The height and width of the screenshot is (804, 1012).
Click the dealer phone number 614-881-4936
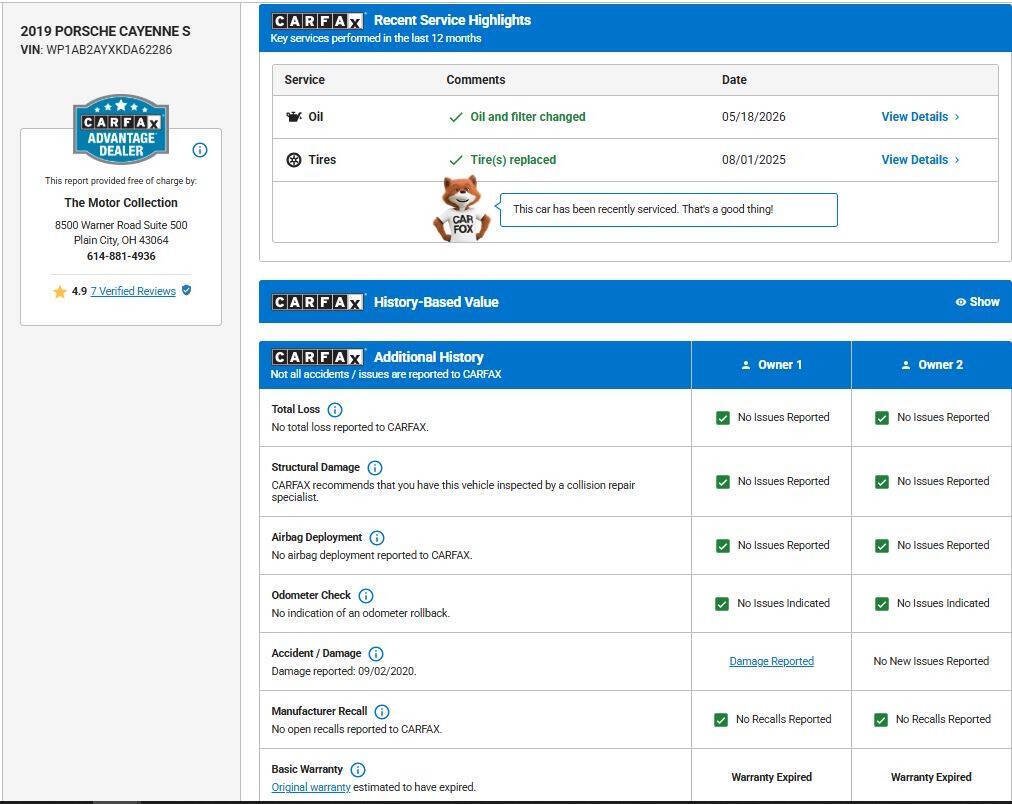[x=121, y=256]
